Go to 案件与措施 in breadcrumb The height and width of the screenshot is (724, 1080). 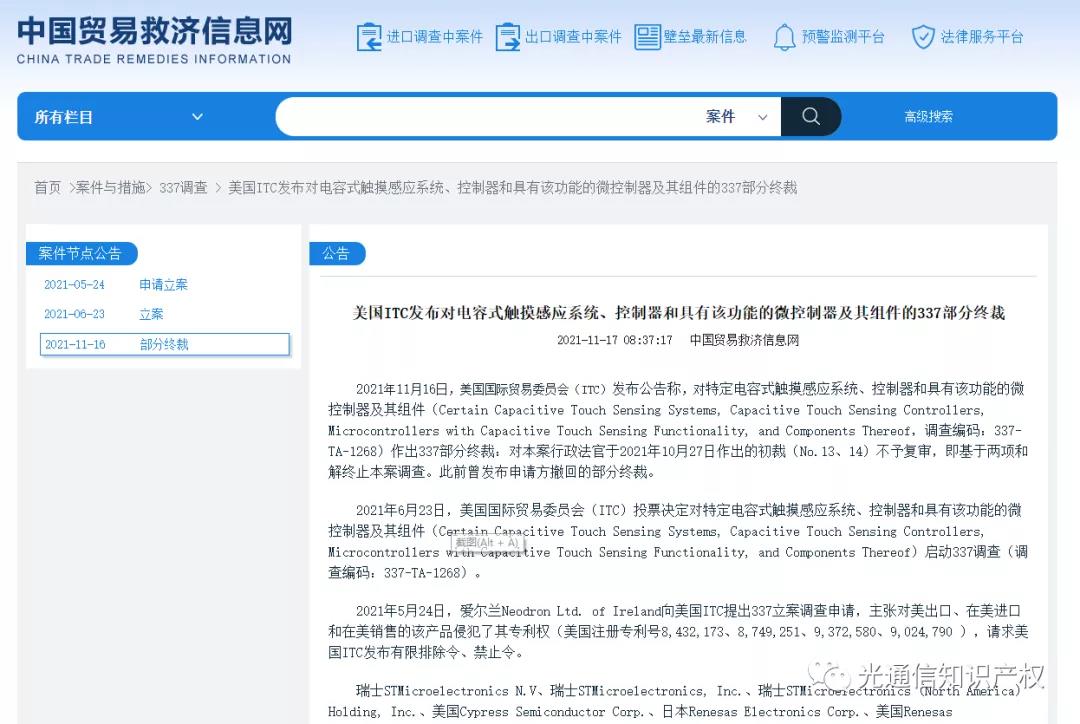tap(110, 187)
